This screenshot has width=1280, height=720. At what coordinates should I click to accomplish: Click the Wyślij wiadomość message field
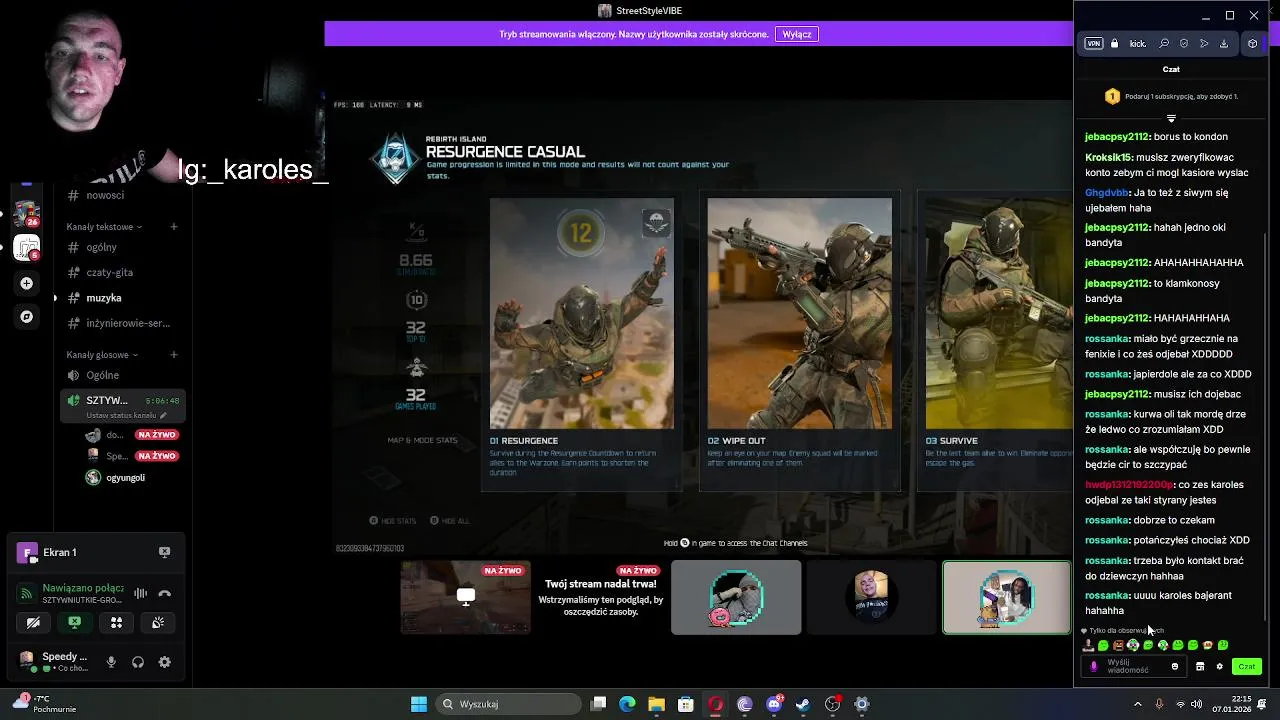point(1134,666)
